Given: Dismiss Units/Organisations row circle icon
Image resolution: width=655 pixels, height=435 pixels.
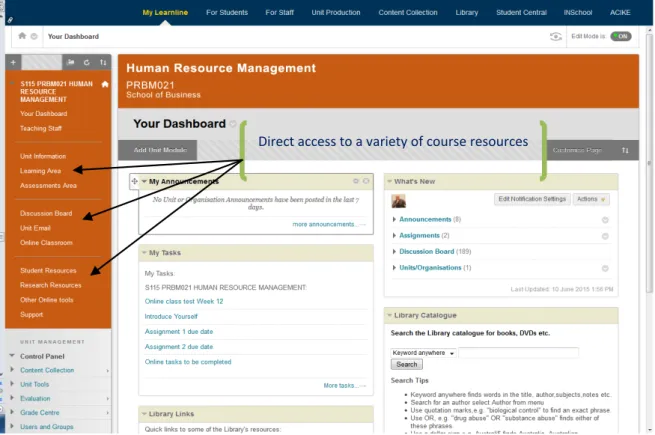Looking at the screenshot, I should pyautogui.click(x=605, y=268).
